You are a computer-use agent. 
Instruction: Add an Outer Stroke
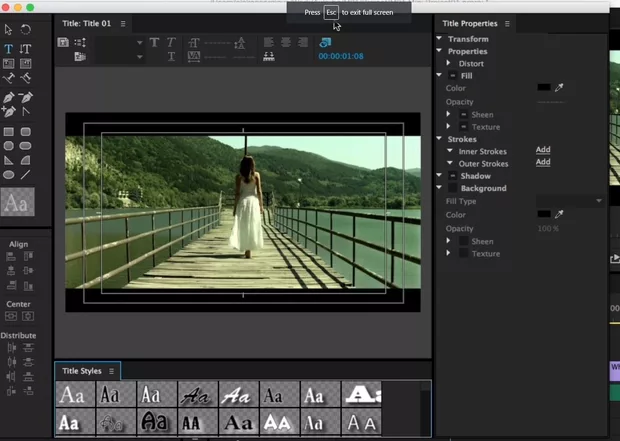coord(543,162)
